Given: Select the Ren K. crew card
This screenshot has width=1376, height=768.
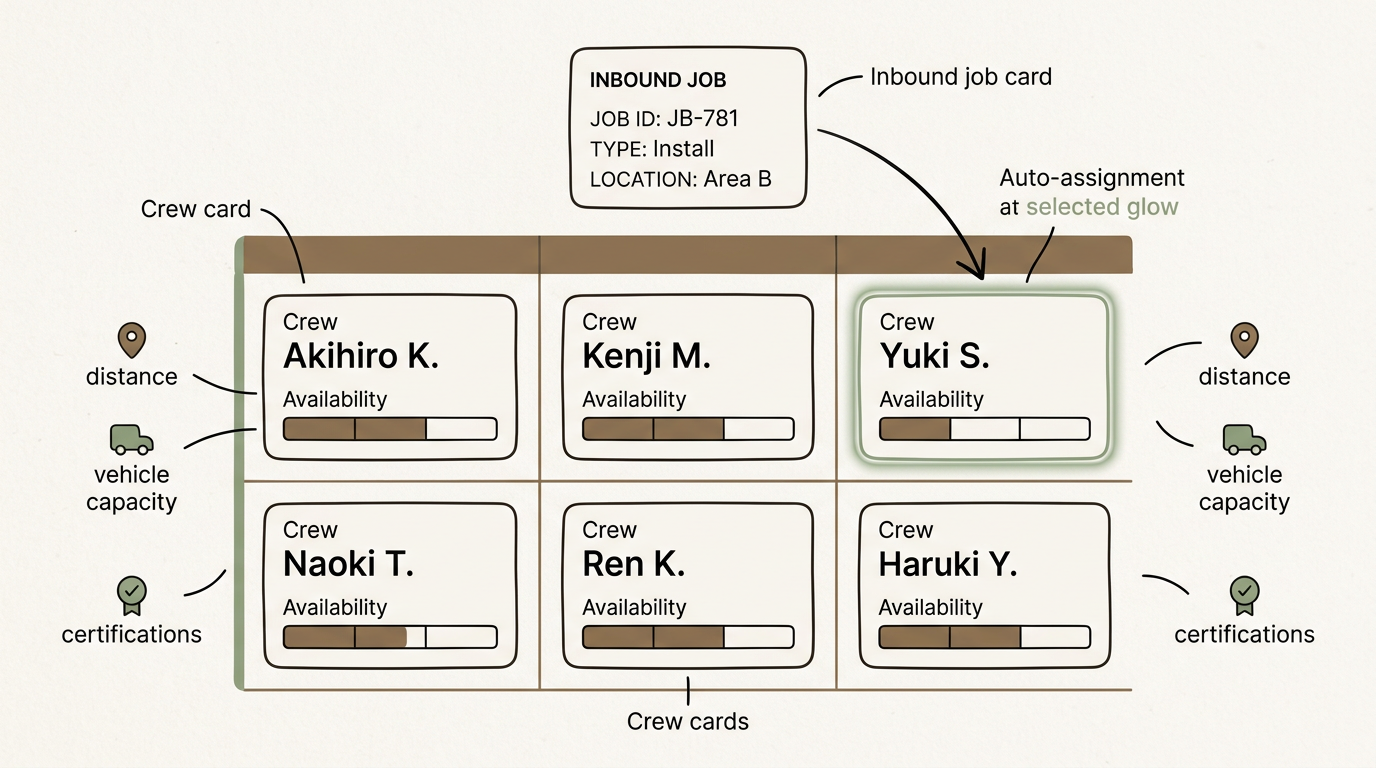Looking at the screenshot, I should coord(688,586).
